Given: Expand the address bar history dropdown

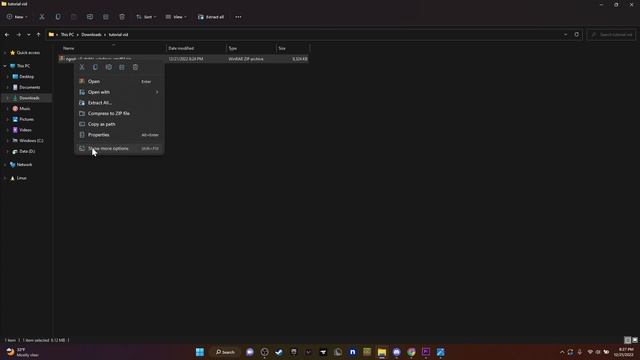Looking at the screenshot, I should 565,35.
